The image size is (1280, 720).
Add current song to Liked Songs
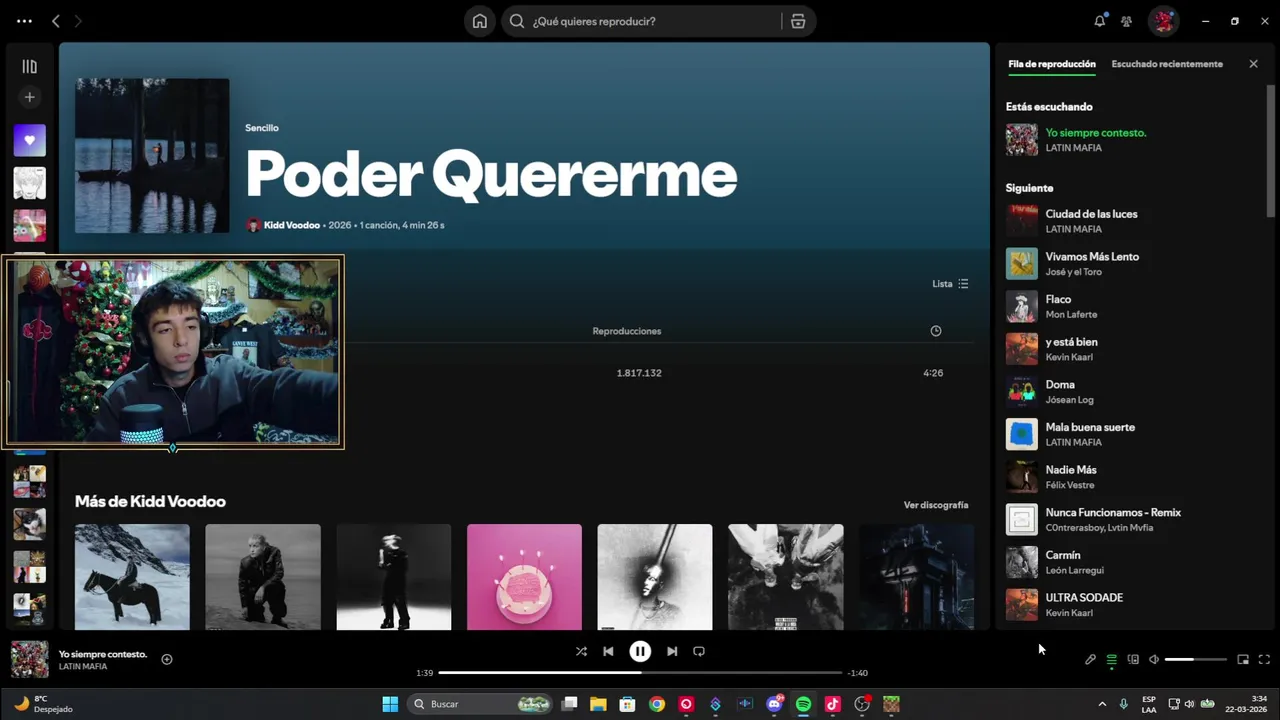(167, 659)
